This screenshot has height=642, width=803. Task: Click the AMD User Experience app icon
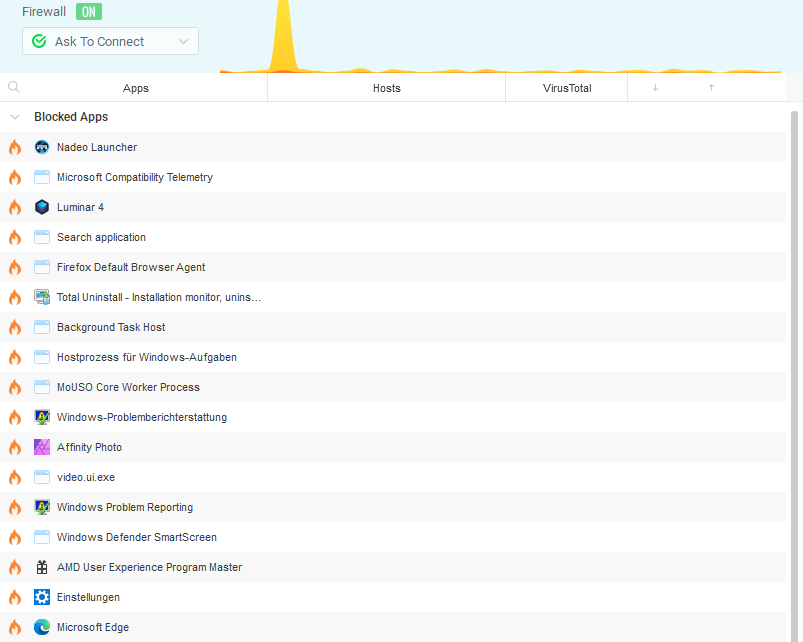42,567
